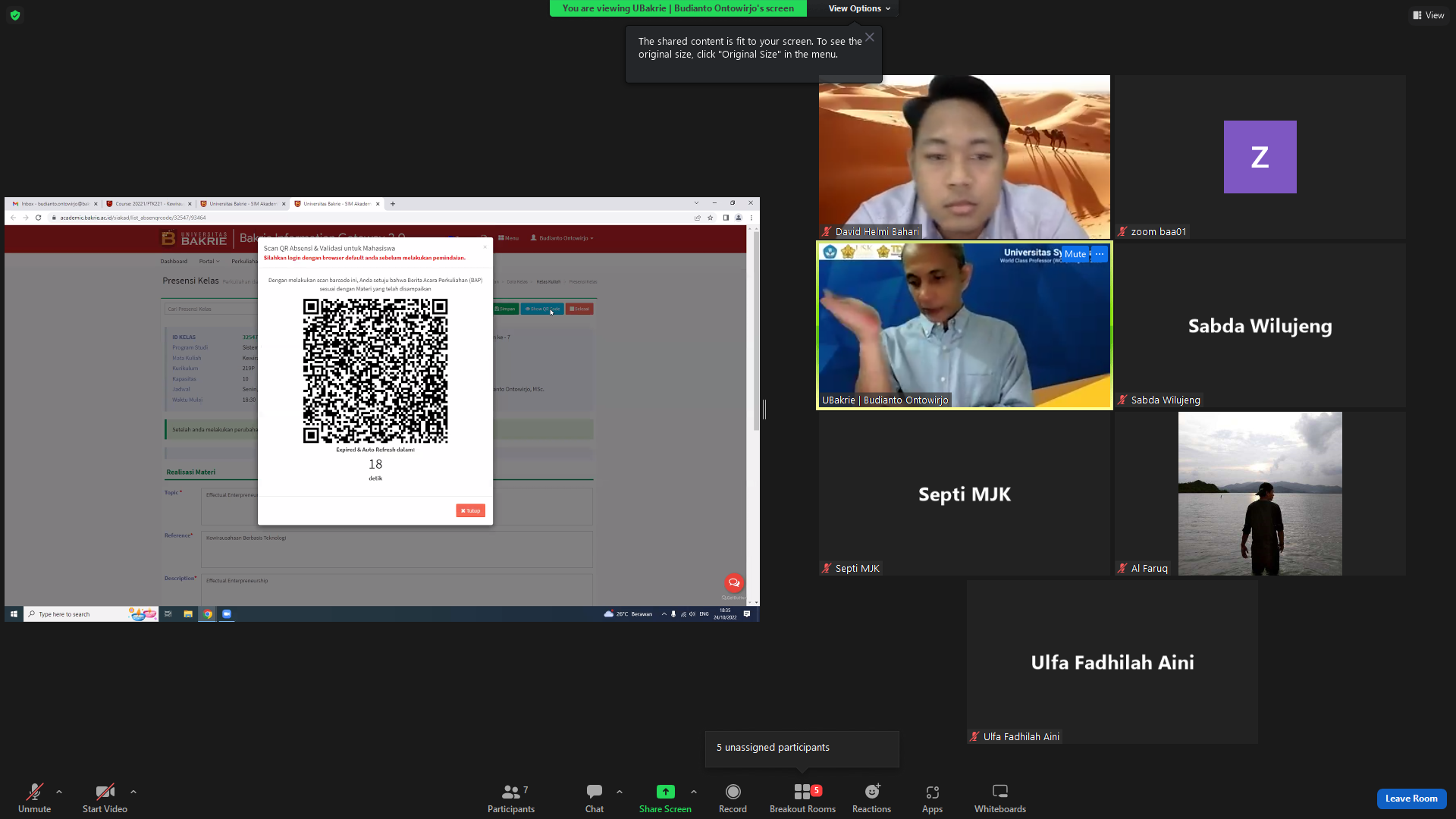Open the View layout menu at top right
This screenshot has height=819, width=1456.
1429,15
